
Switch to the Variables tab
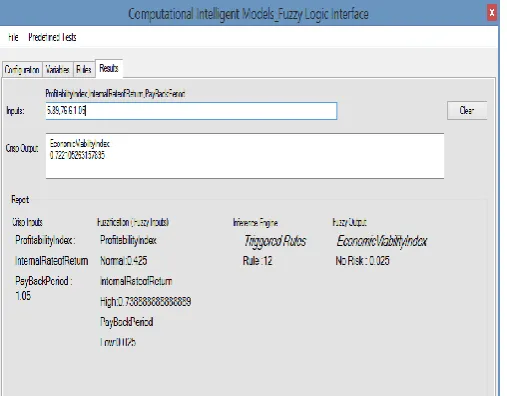[58, 69]
